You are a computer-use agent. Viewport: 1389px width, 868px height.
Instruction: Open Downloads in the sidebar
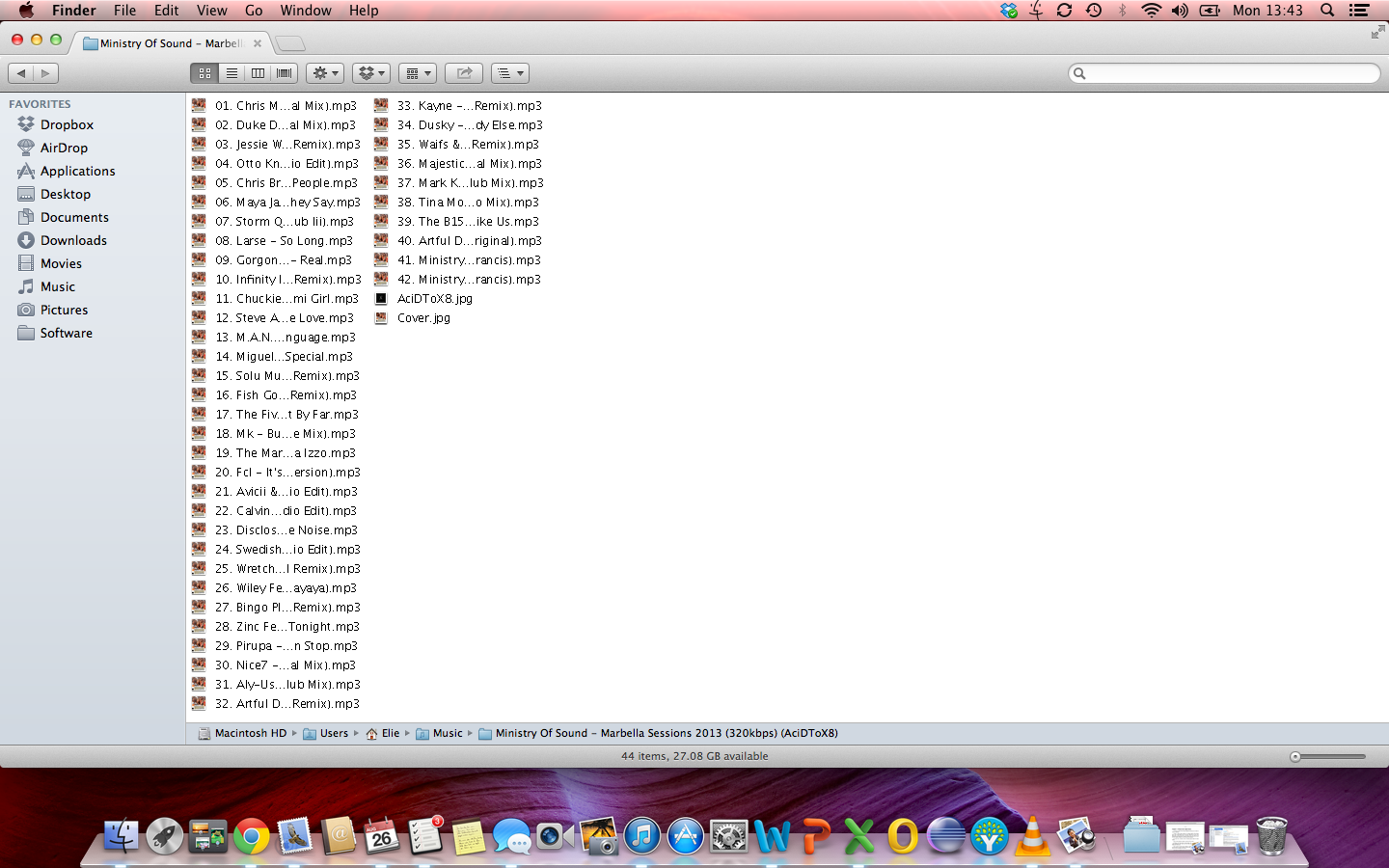(x=73, y=240)
